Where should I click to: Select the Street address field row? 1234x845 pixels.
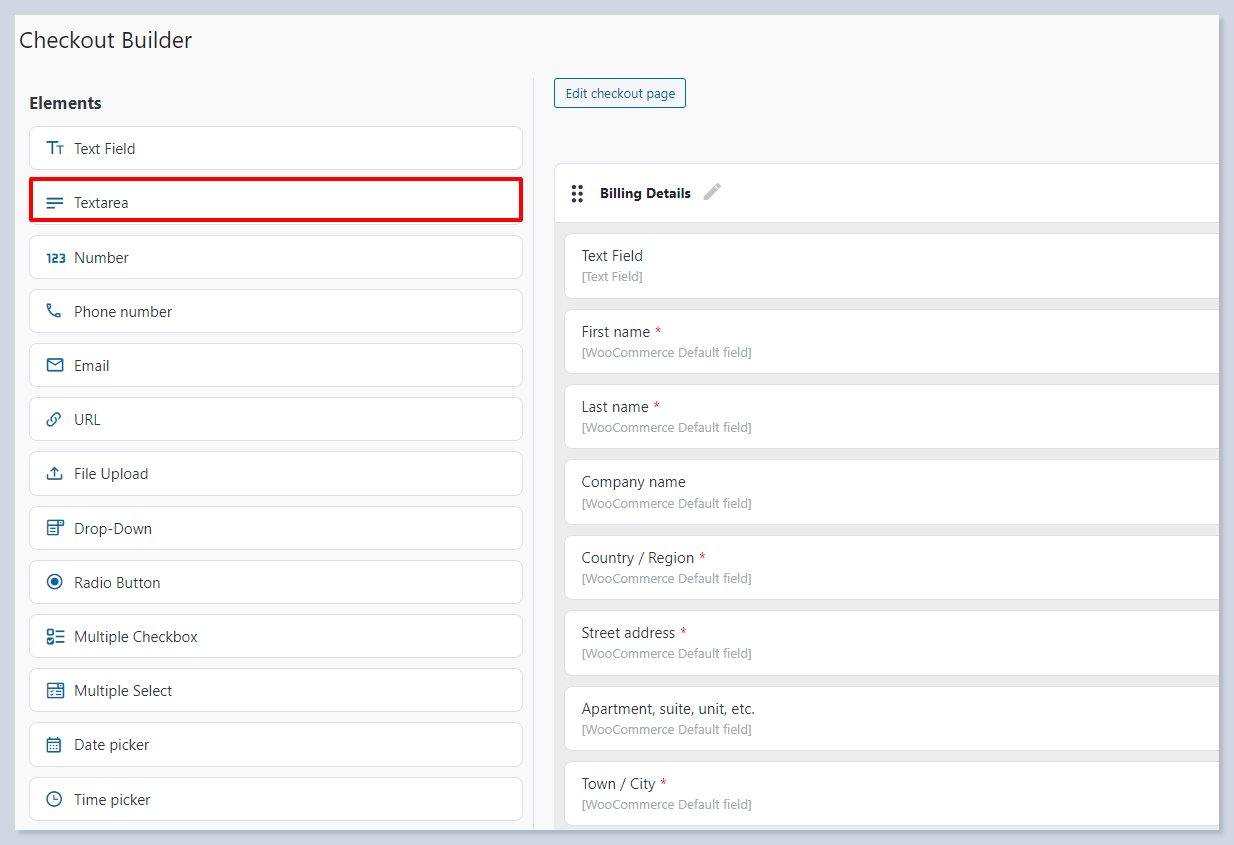tap(890, 642)
